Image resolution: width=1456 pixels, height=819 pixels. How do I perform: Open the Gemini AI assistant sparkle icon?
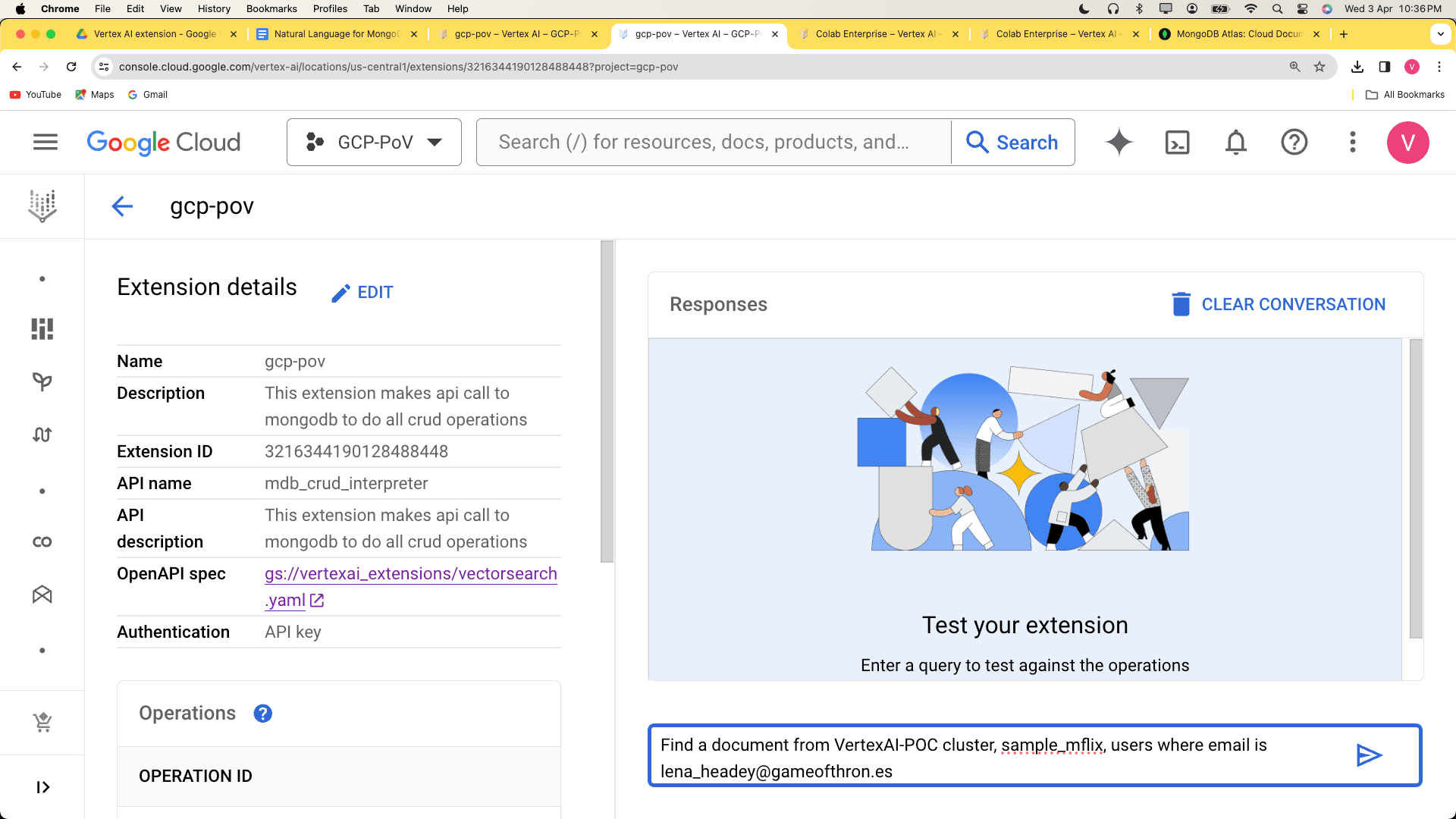1118,142
